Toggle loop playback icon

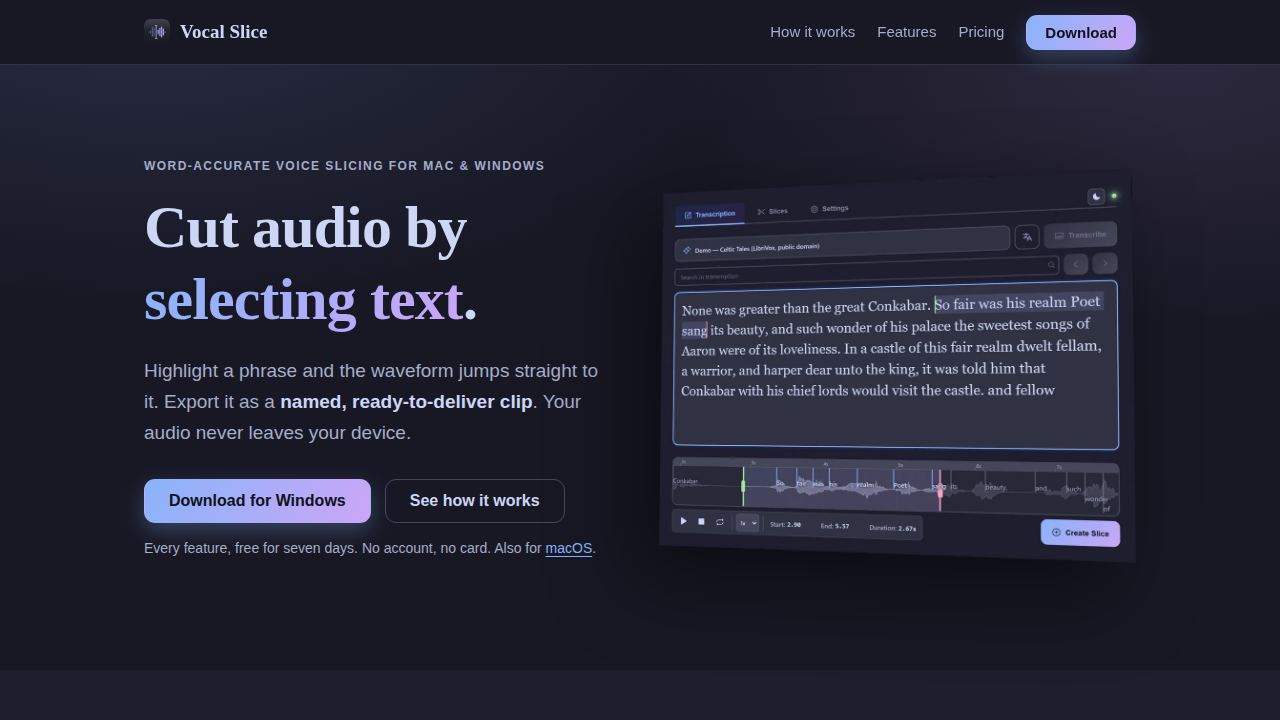point(719,522)
